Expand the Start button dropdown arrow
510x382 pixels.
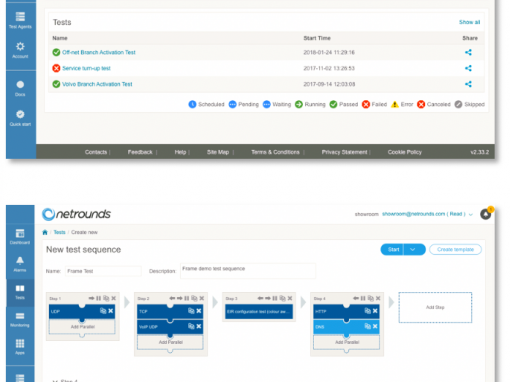pos(413,249)
